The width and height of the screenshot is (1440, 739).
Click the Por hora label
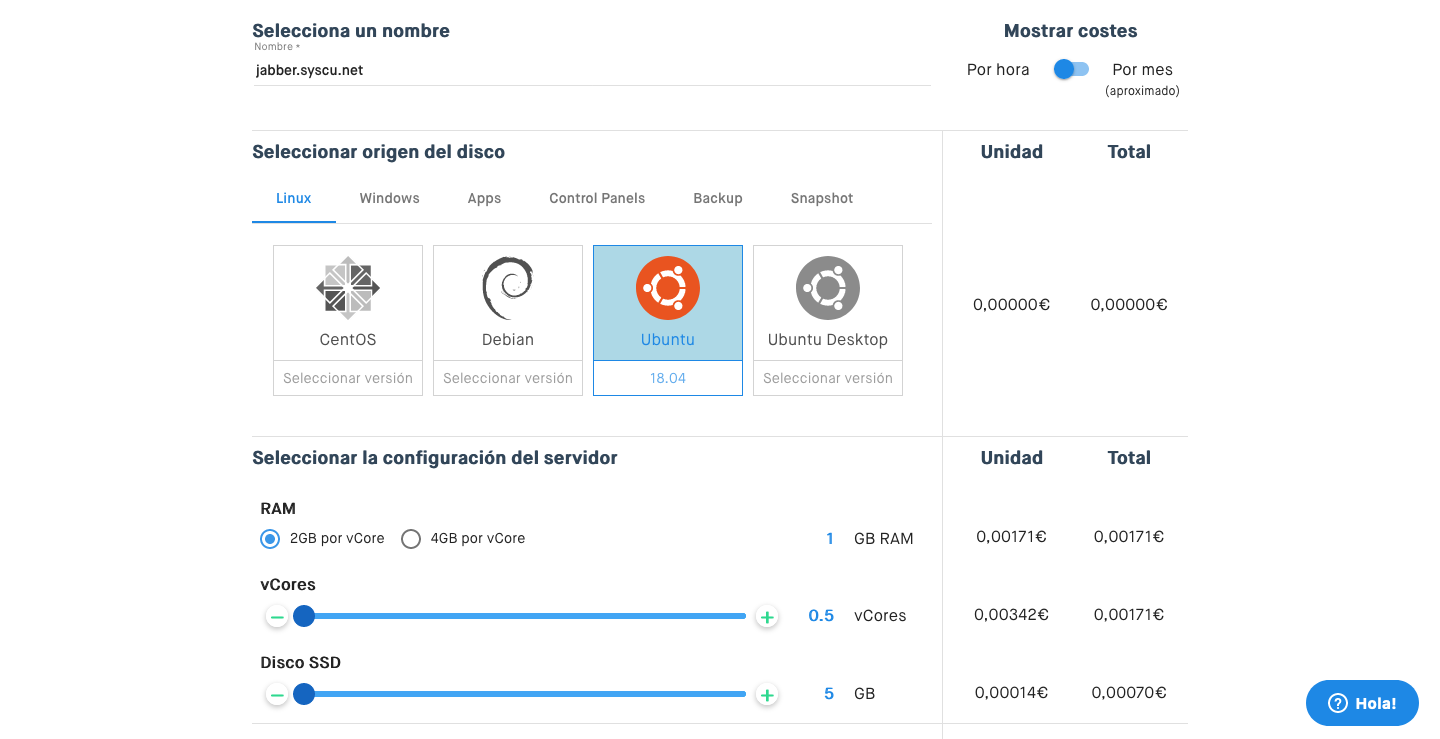tap(998, 69)
